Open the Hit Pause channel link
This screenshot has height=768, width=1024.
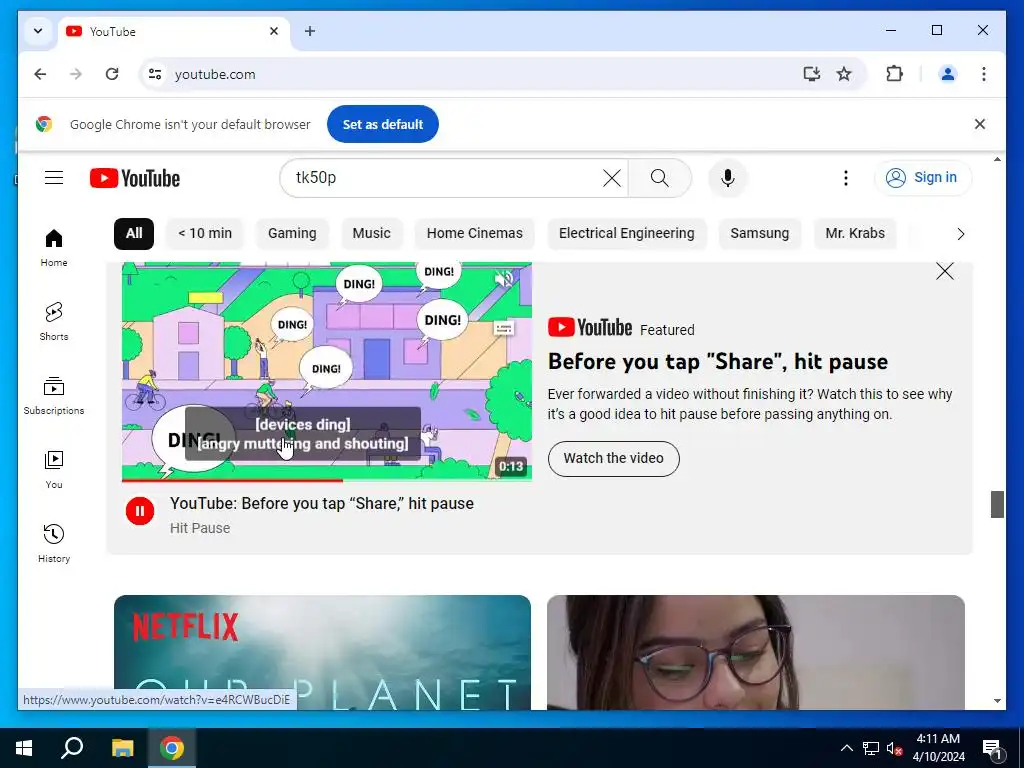click(x=200, y=528)
